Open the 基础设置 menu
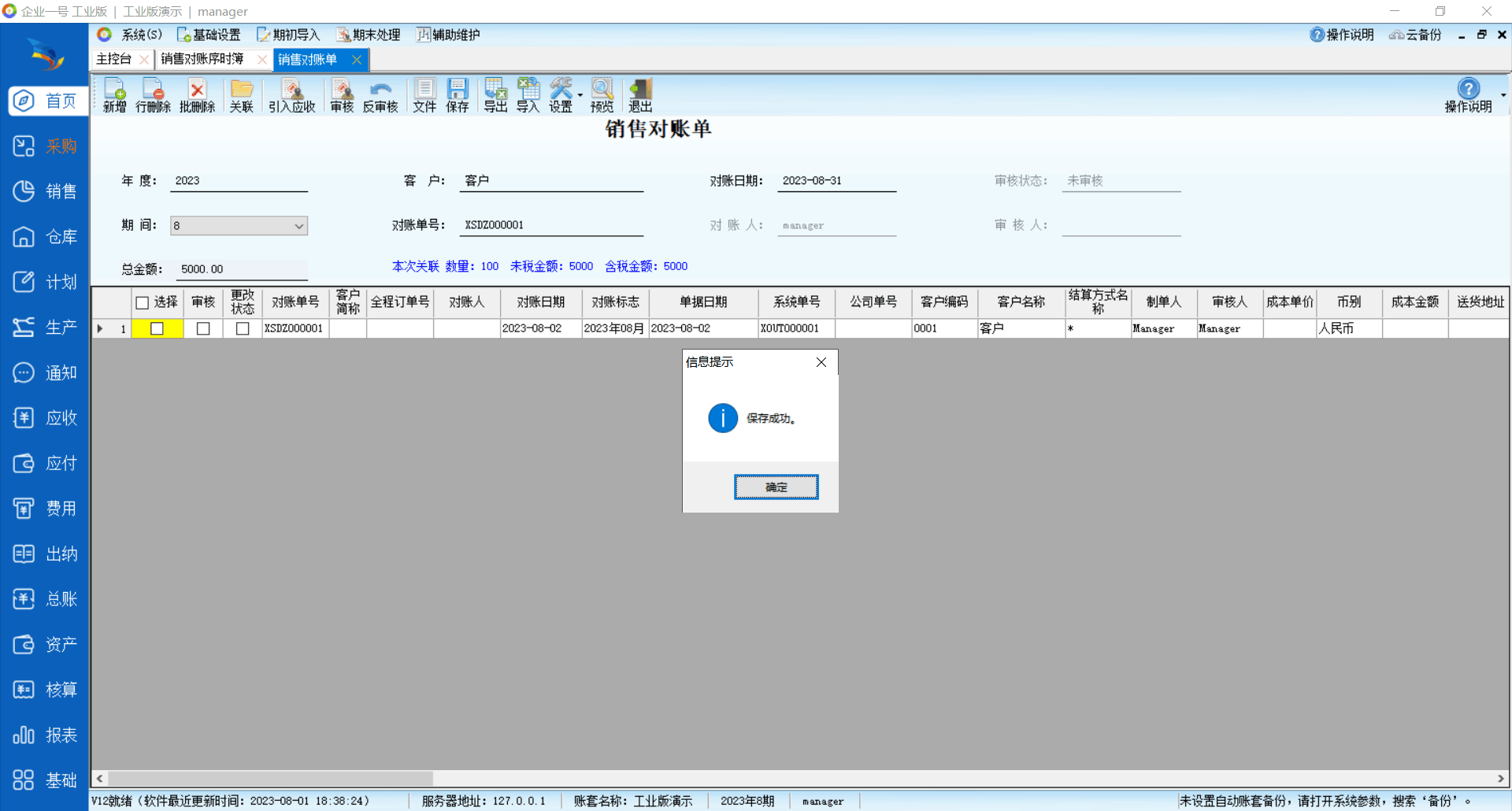 209,35
